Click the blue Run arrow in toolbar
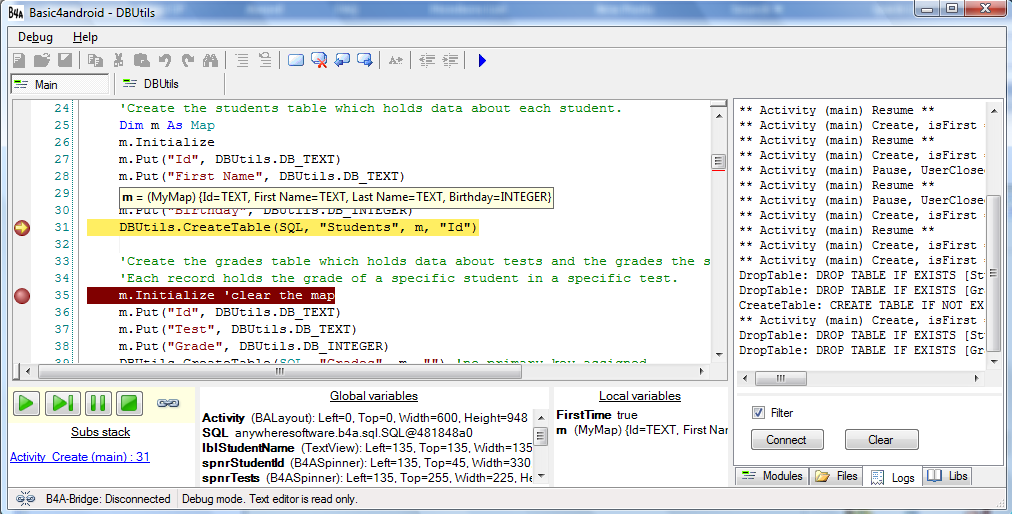Screen dimensions: 1012x514 (482, 61)
